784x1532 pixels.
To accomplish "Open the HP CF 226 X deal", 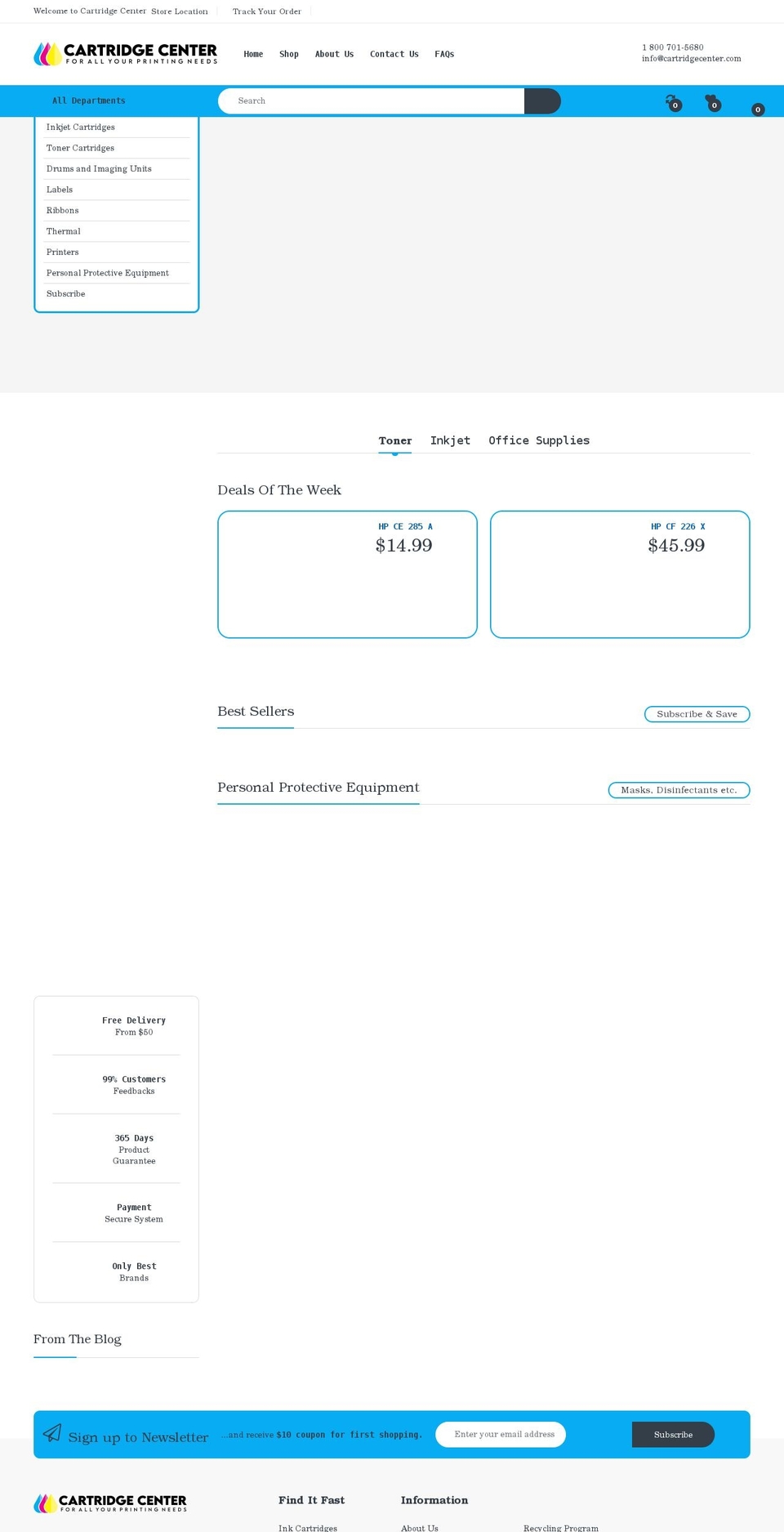I will pyautogui.click(x=678, y=527).
